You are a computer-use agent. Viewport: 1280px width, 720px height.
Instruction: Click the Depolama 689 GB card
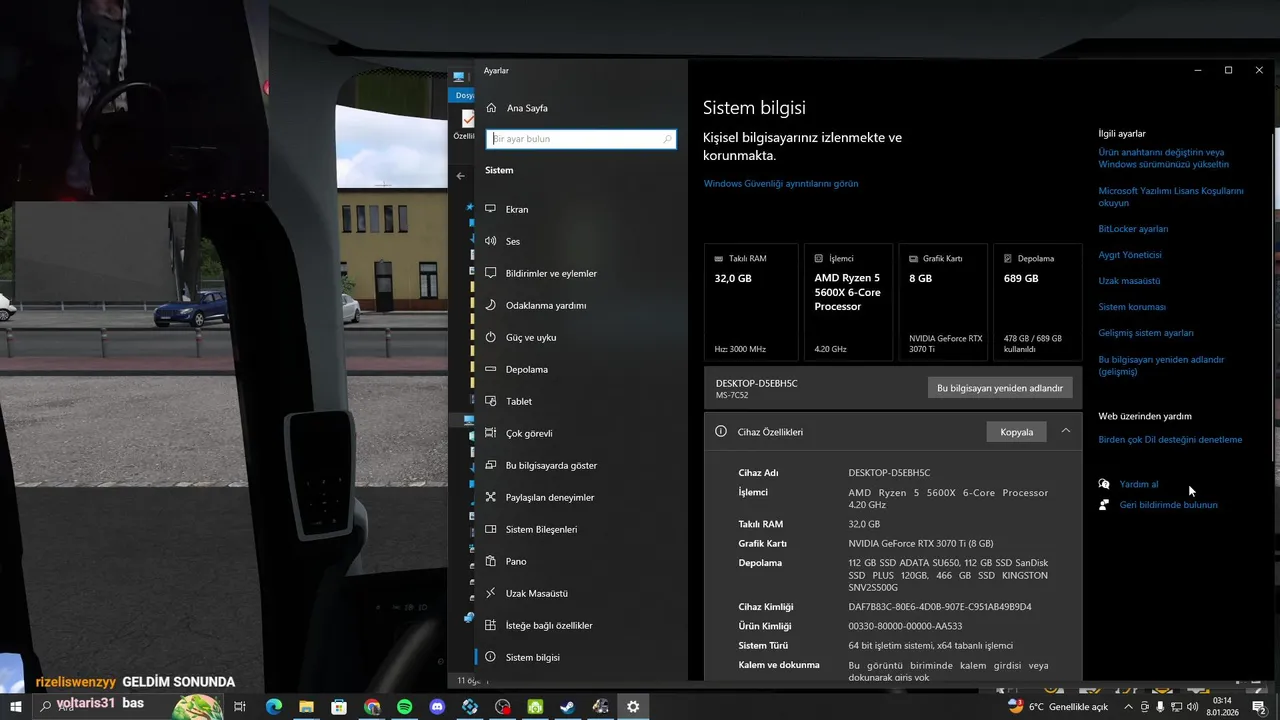pyautogui.click(x=1037, y=302)
